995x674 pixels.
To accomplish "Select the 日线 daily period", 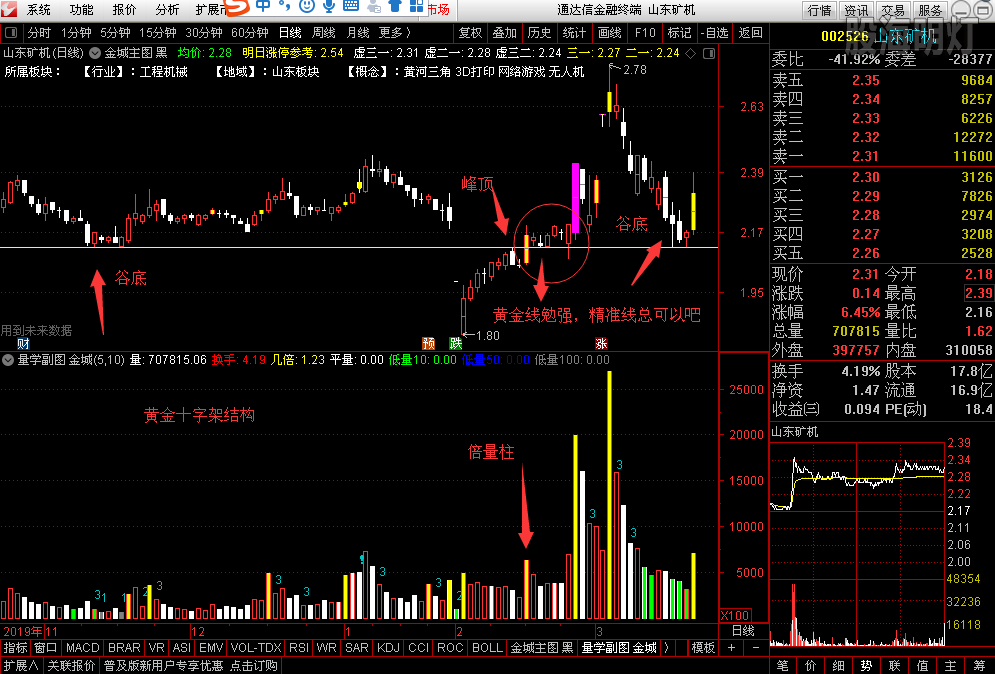I will click(290, 32).
